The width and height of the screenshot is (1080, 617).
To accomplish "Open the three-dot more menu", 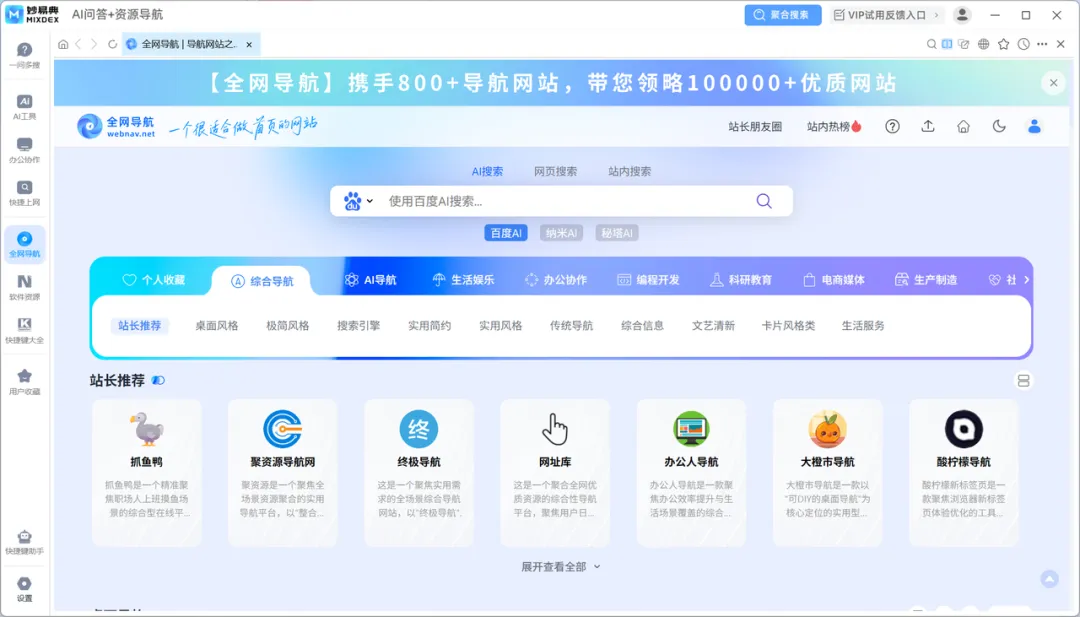I will point(1042,44).
